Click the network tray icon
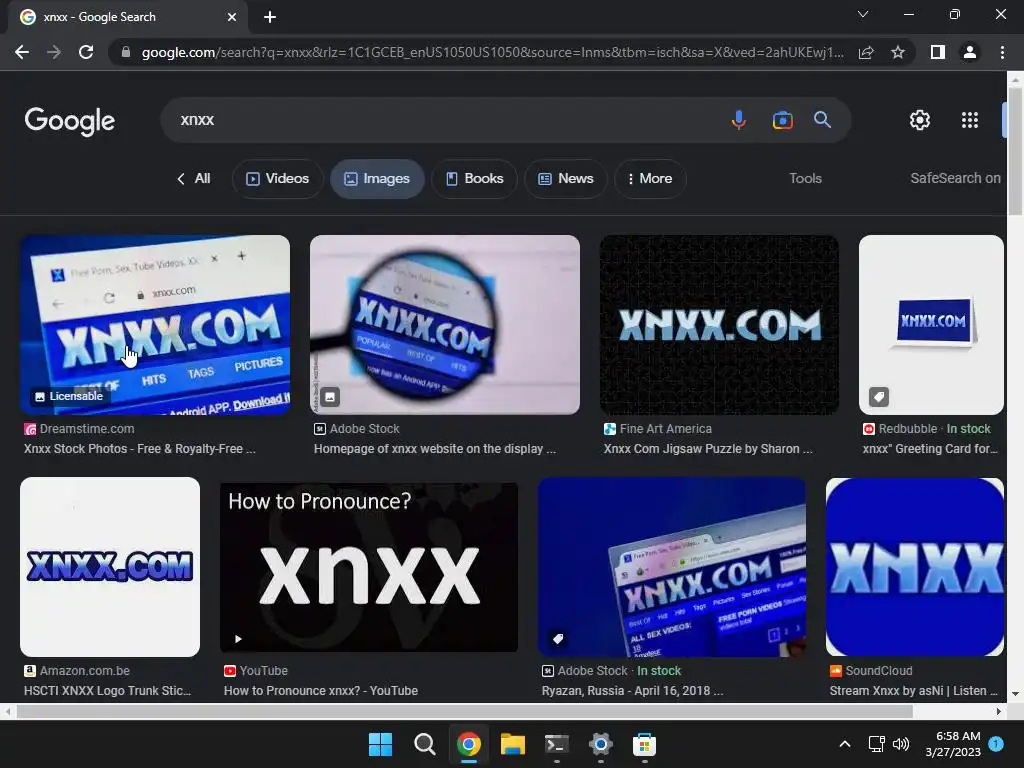1024x768 pixels. (876, 744)
